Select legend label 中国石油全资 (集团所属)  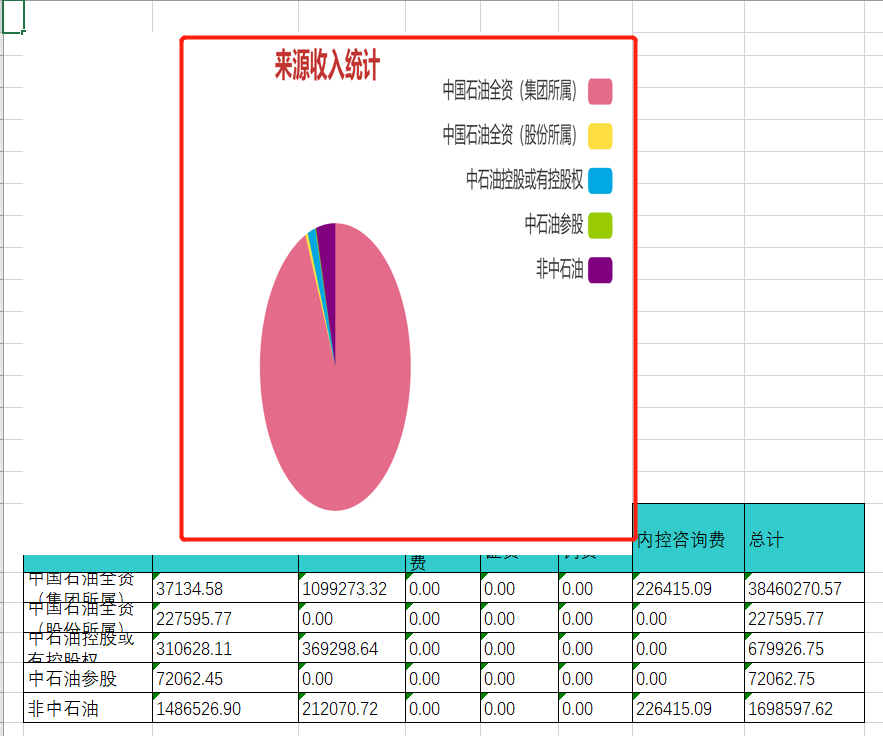pos(510,90)
